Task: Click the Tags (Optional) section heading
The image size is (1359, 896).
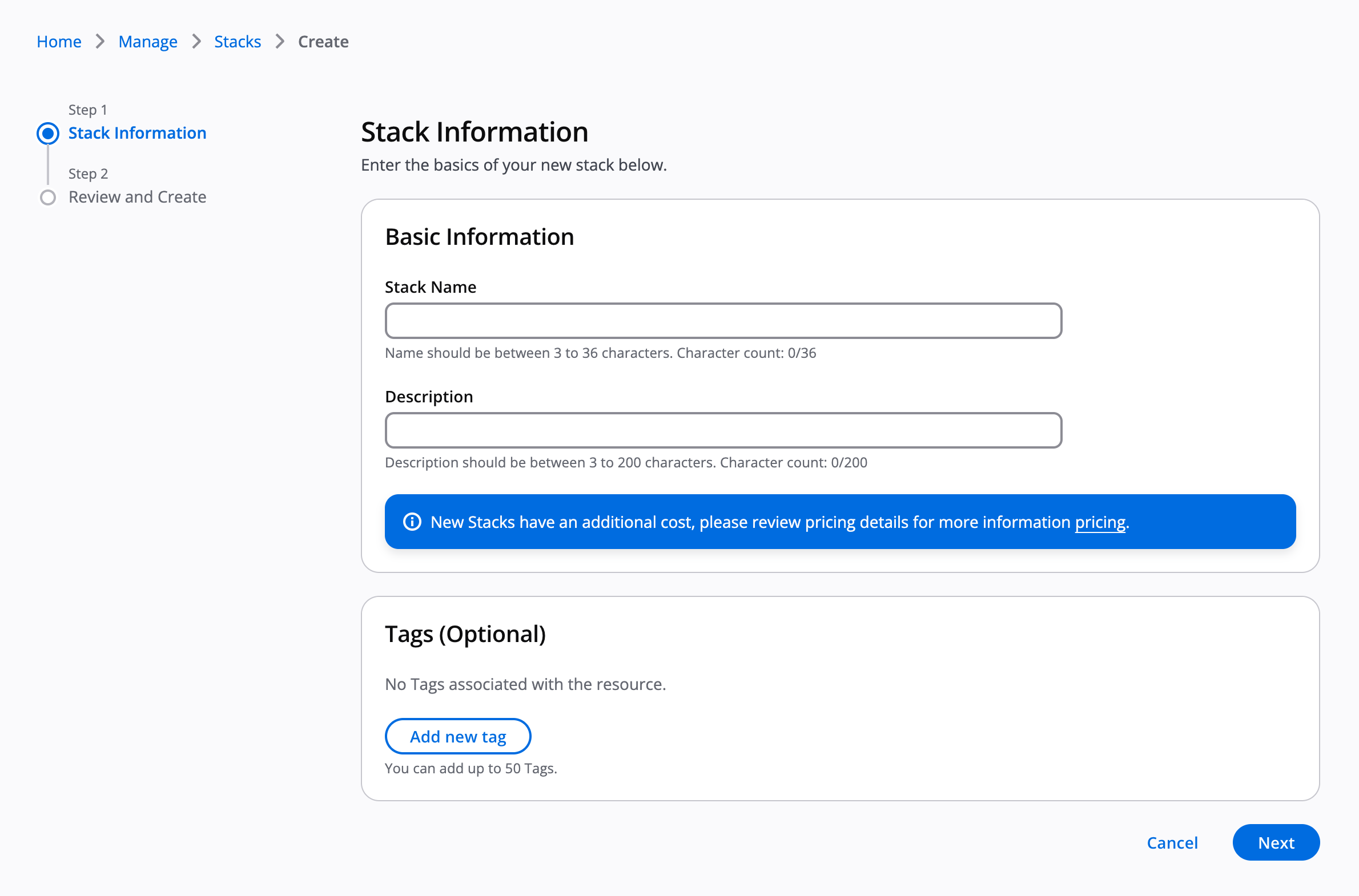Action: (465, 633)
